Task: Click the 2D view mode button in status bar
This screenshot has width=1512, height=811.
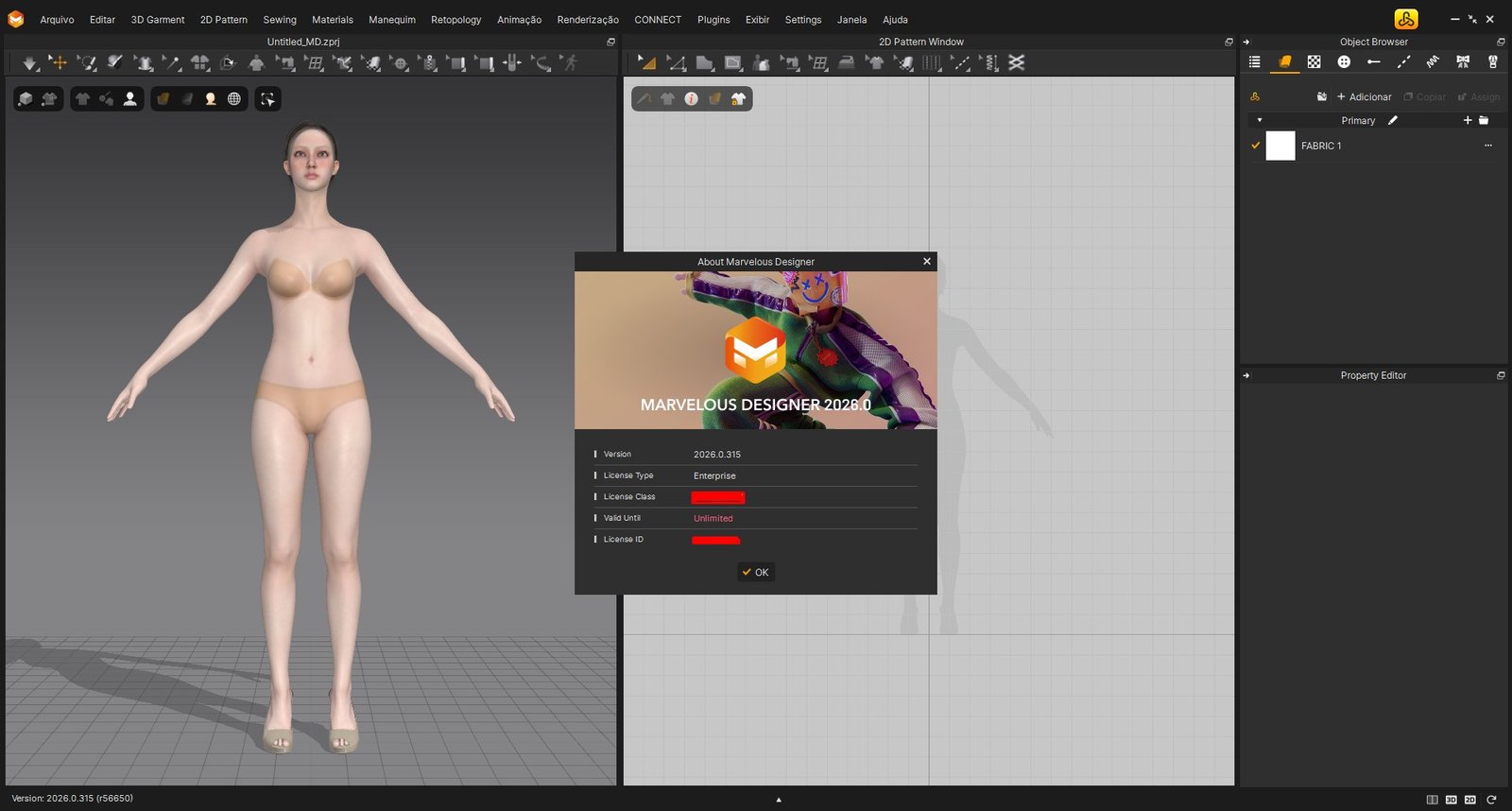Action: (x=1470, y=800)
